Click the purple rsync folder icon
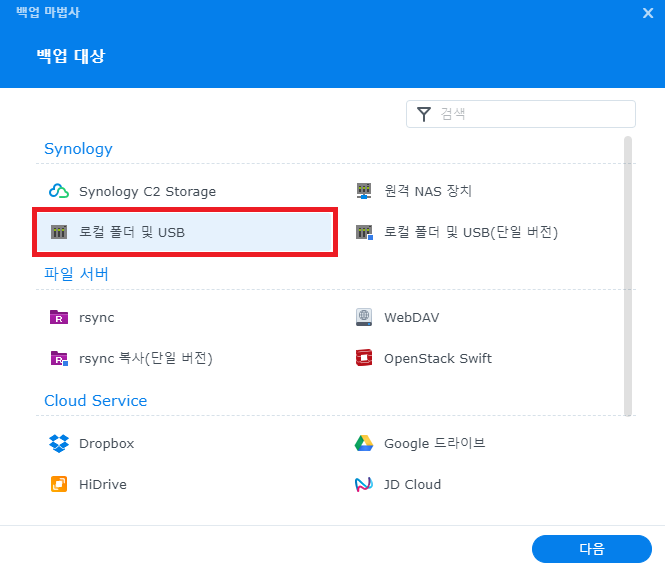665x566 pixels. [x=59, y=317]
